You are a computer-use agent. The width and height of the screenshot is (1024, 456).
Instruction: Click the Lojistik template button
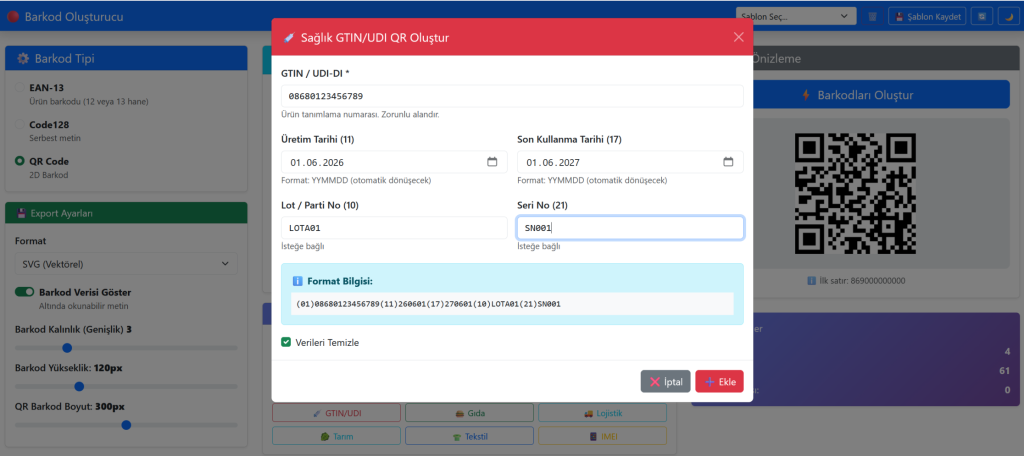click(x=603, y=413)
